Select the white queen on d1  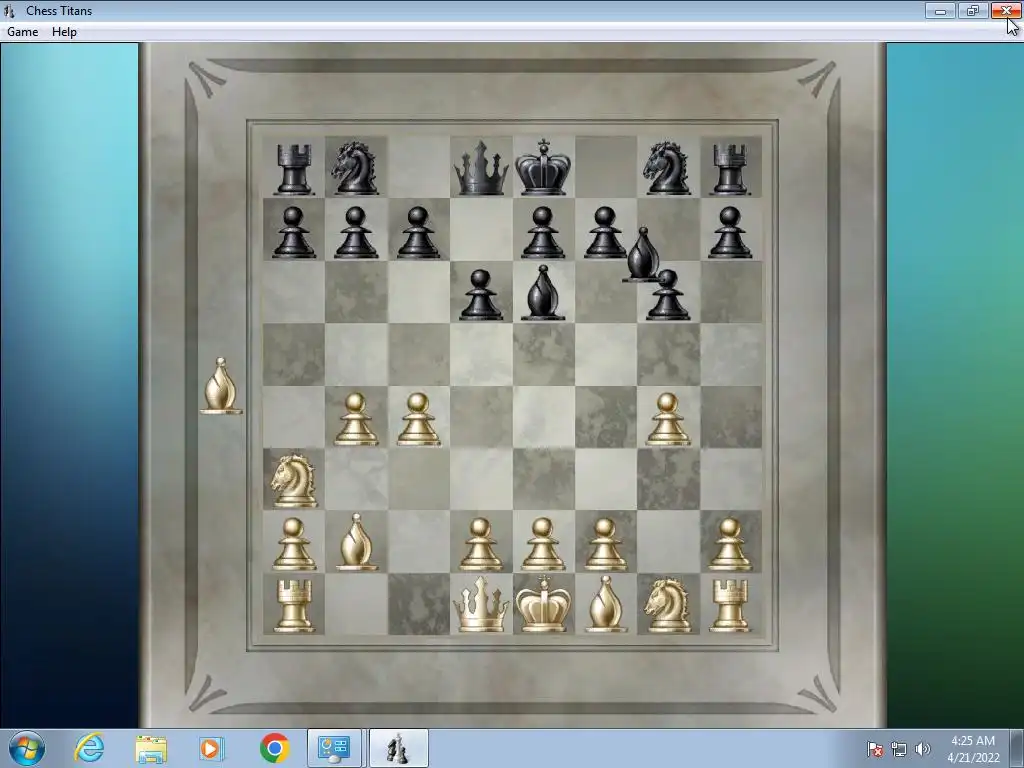(x=481, y=605)
